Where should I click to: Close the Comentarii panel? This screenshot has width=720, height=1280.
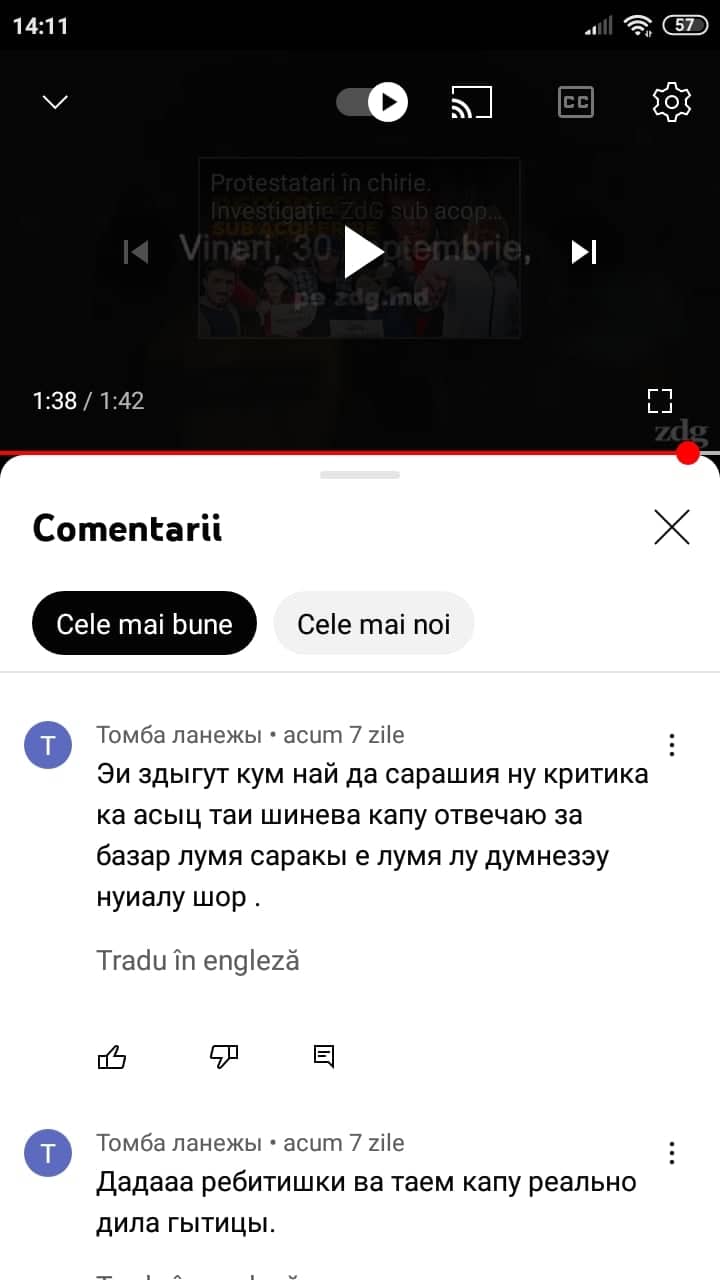click(672, 527)
